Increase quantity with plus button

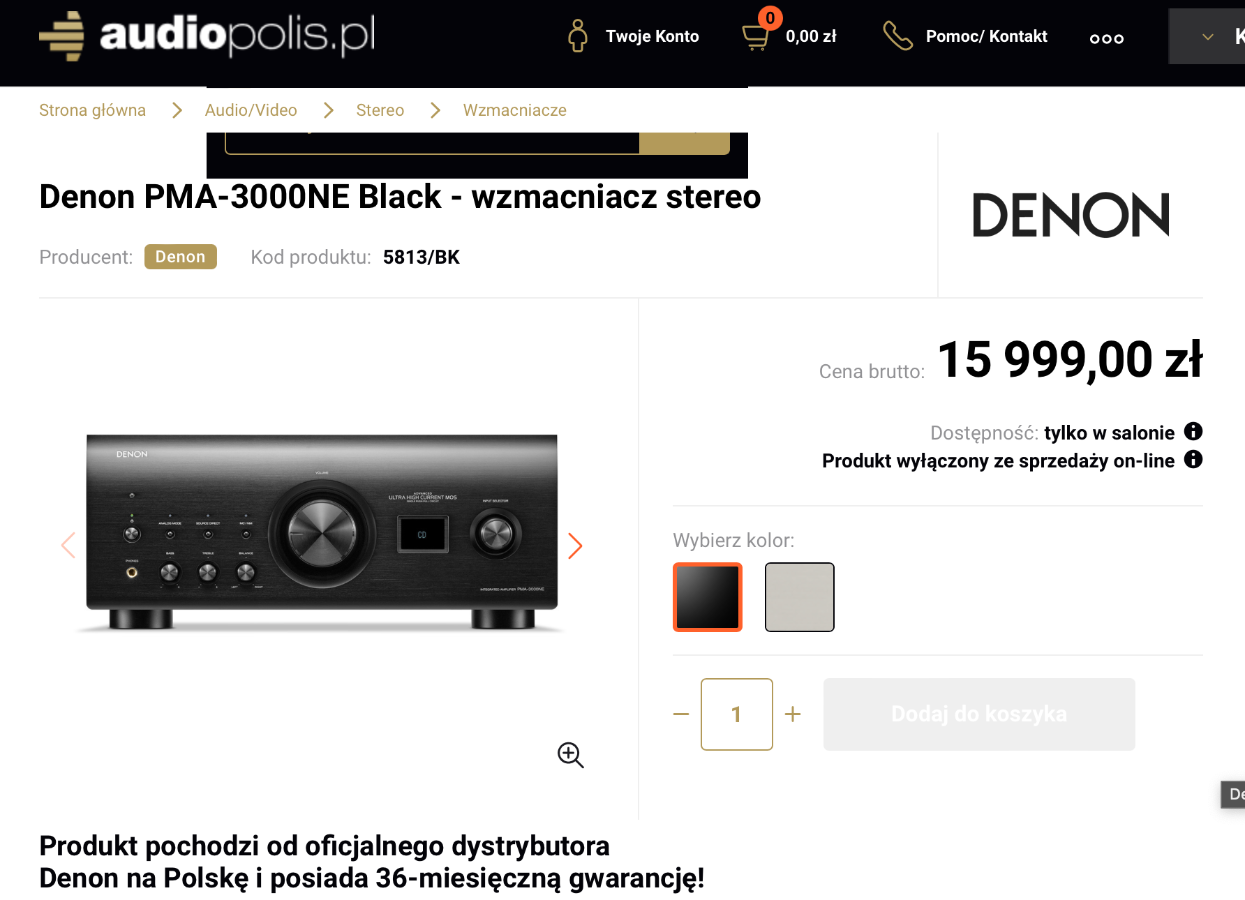pos(793,714)
